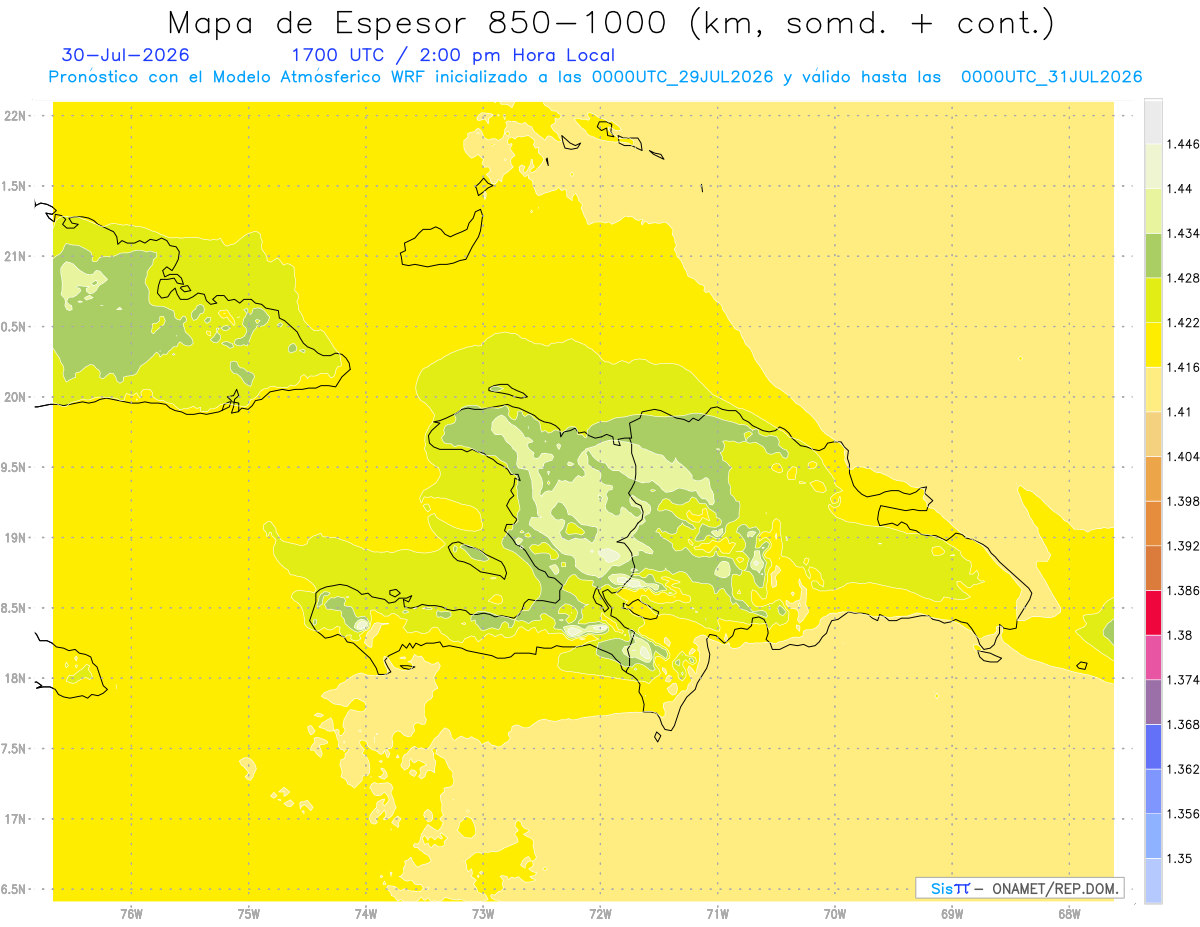Image resolution: width=1200 pixels, height=927 pixels.
Task: Click the time '1700 UTC / 2:00 pm Hora Local'
Action: point(453,55)
